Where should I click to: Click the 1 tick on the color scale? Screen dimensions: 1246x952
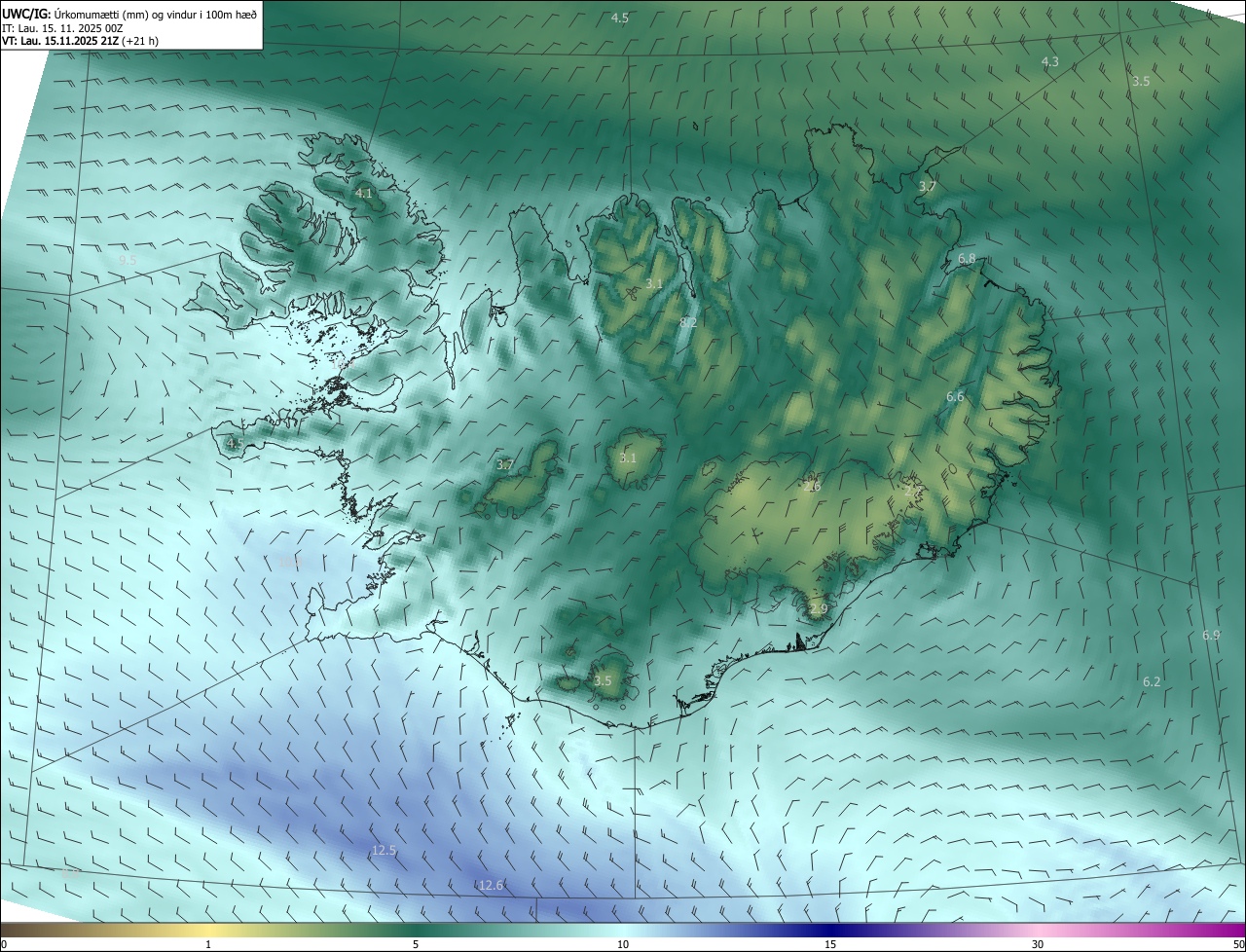[208, 944]
